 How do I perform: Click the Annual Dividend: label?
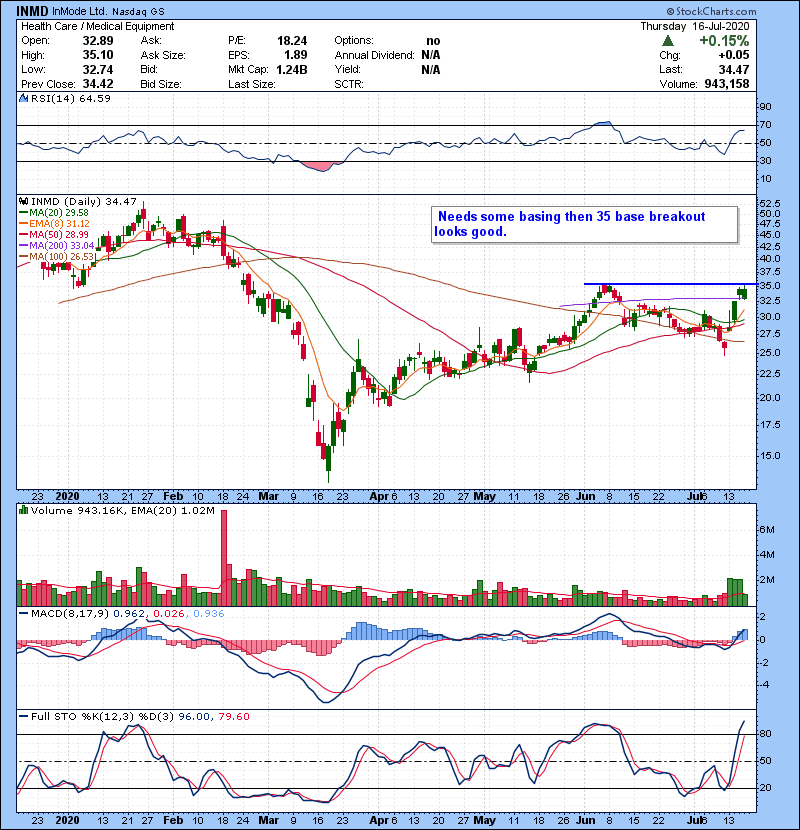(374, 55)
